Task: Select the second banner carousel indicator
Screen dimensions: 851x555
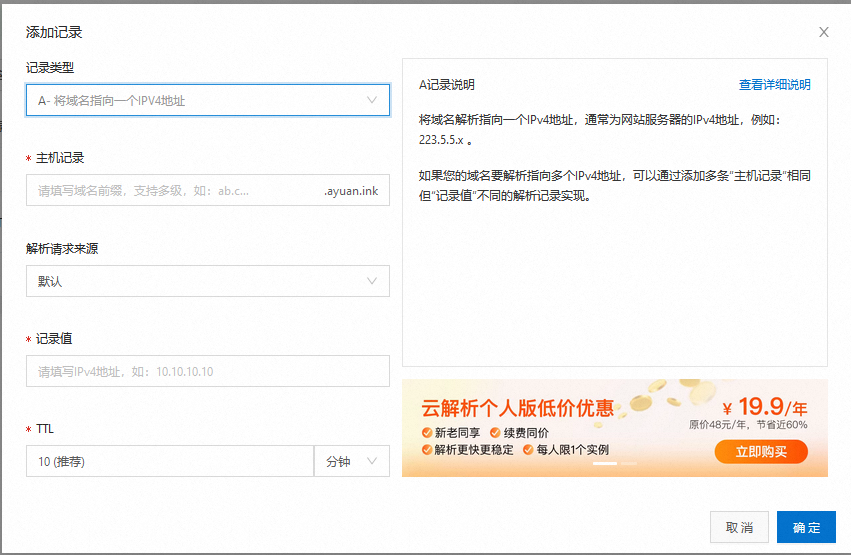Action: (629, 464)
